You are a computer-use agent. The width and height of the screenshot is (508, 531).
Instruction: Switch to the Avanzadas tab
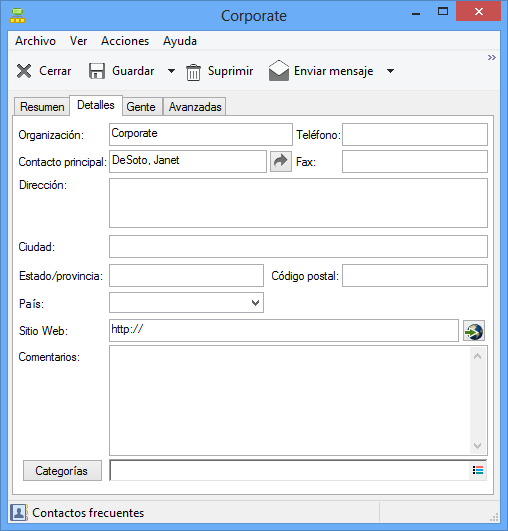coord(195,107)
